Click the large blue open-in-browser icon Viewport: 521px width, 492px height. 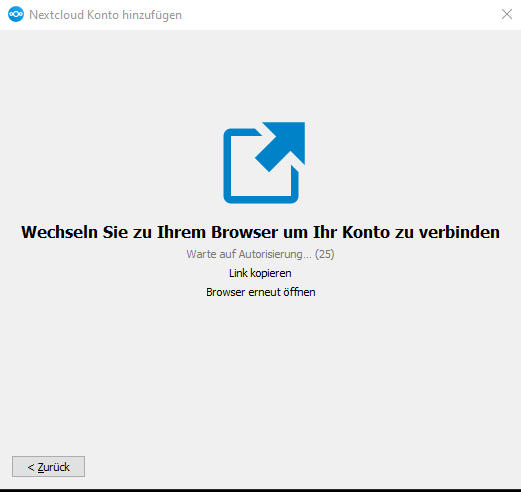click(264, 163)
